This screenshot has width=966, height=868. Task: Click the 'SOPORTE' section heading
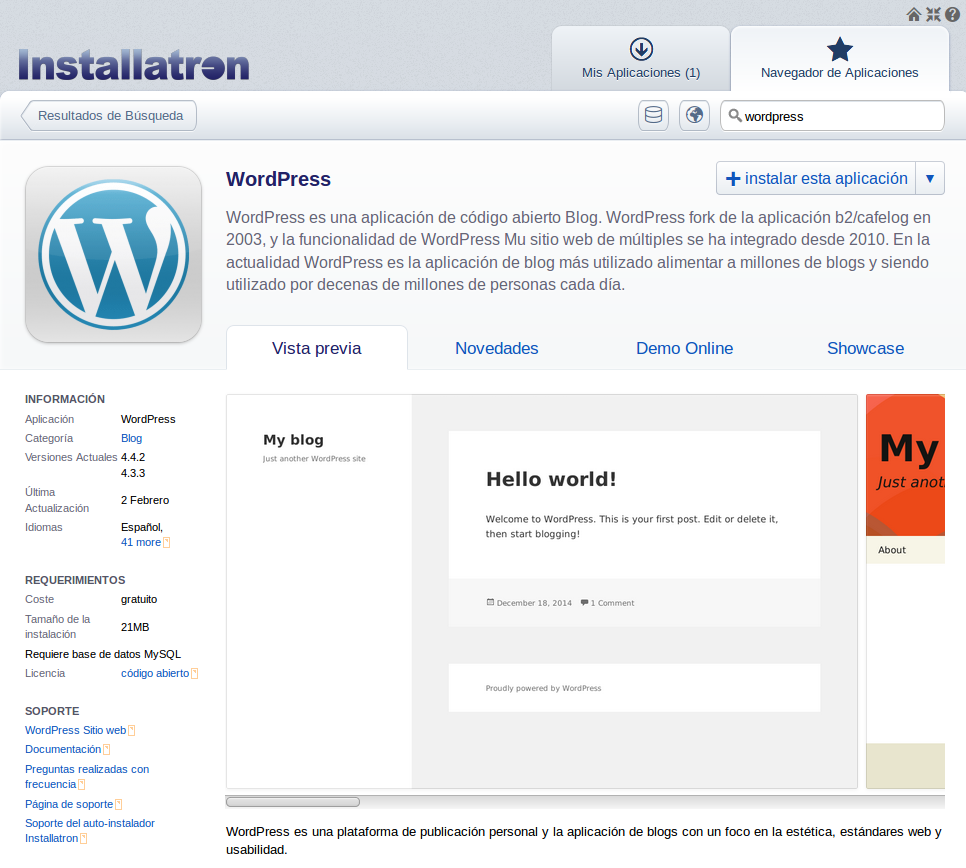click(x=52, y=711)
